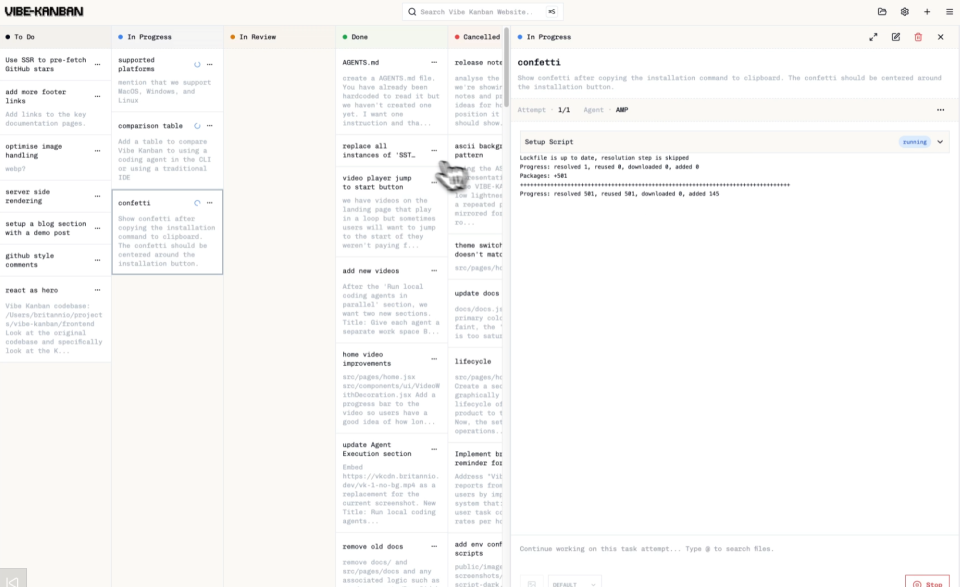
Task: Open menu for 'optimise image handling' card
Action: 97,151
